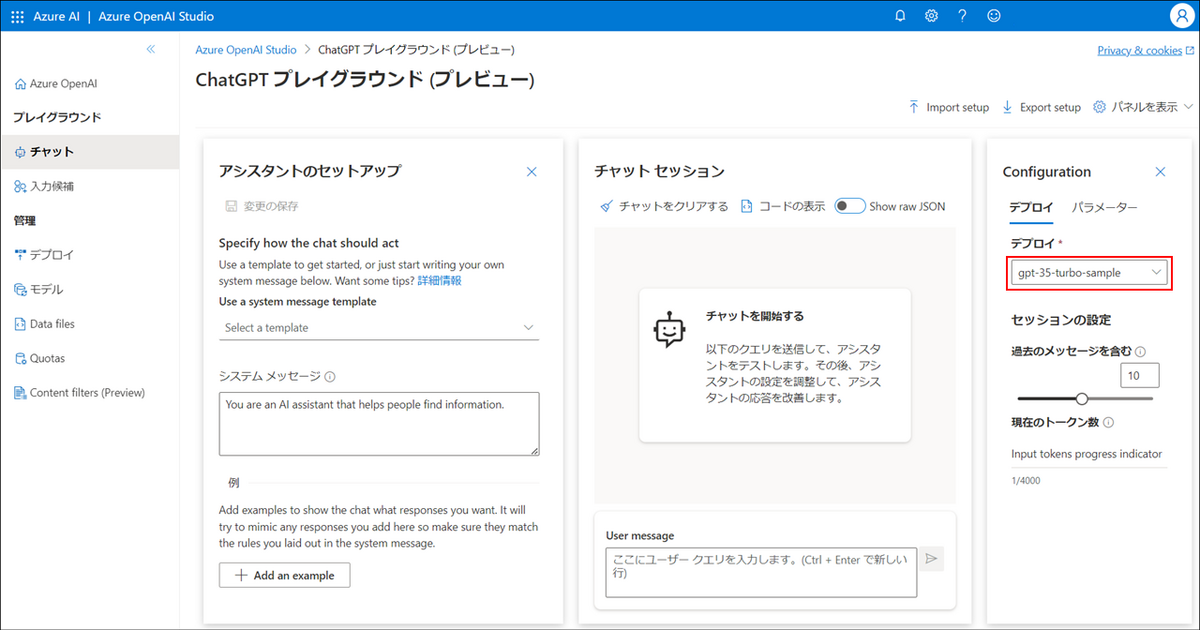The width and height of the screenshot is (1200, 630).
Task: Click the Specify how the chat should act text
Action: coord(309,243)
